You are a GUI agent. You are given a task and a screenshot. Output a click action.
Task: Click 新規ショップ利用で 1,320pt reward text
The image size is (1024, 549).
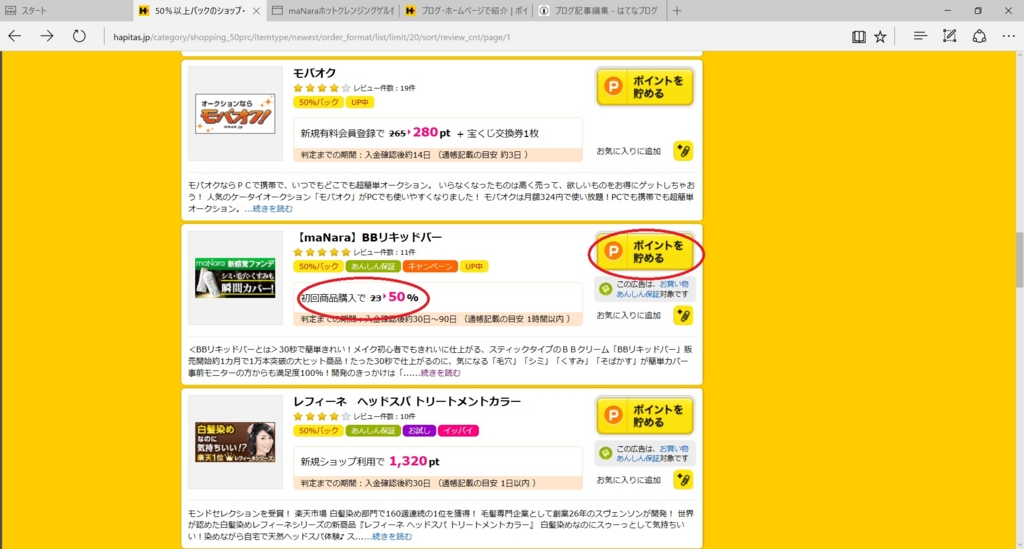tap(370, 462)
